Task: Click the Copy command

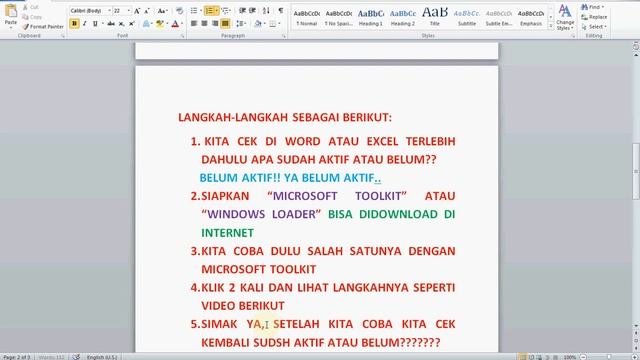Action: point(32,17)
